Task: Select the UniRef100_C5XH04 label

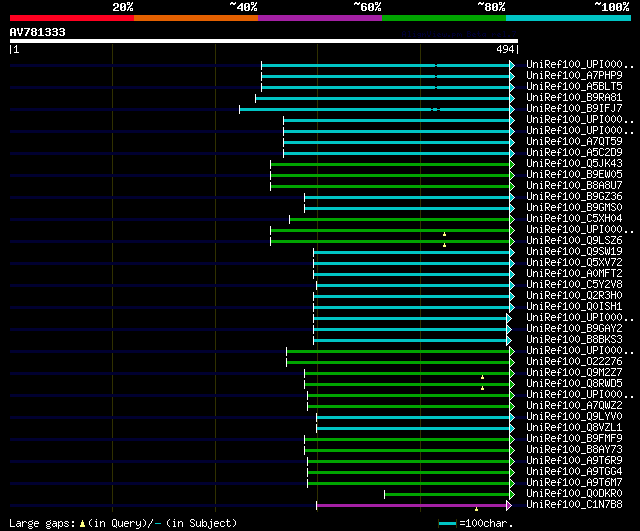Action: click(x=574, y=219)
